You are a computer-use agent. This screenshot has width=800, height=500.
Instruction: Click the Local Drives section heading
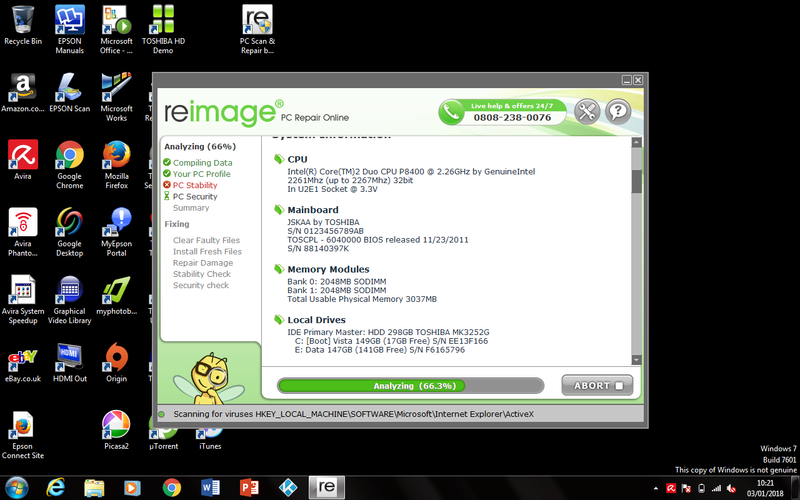pos(316,320)
